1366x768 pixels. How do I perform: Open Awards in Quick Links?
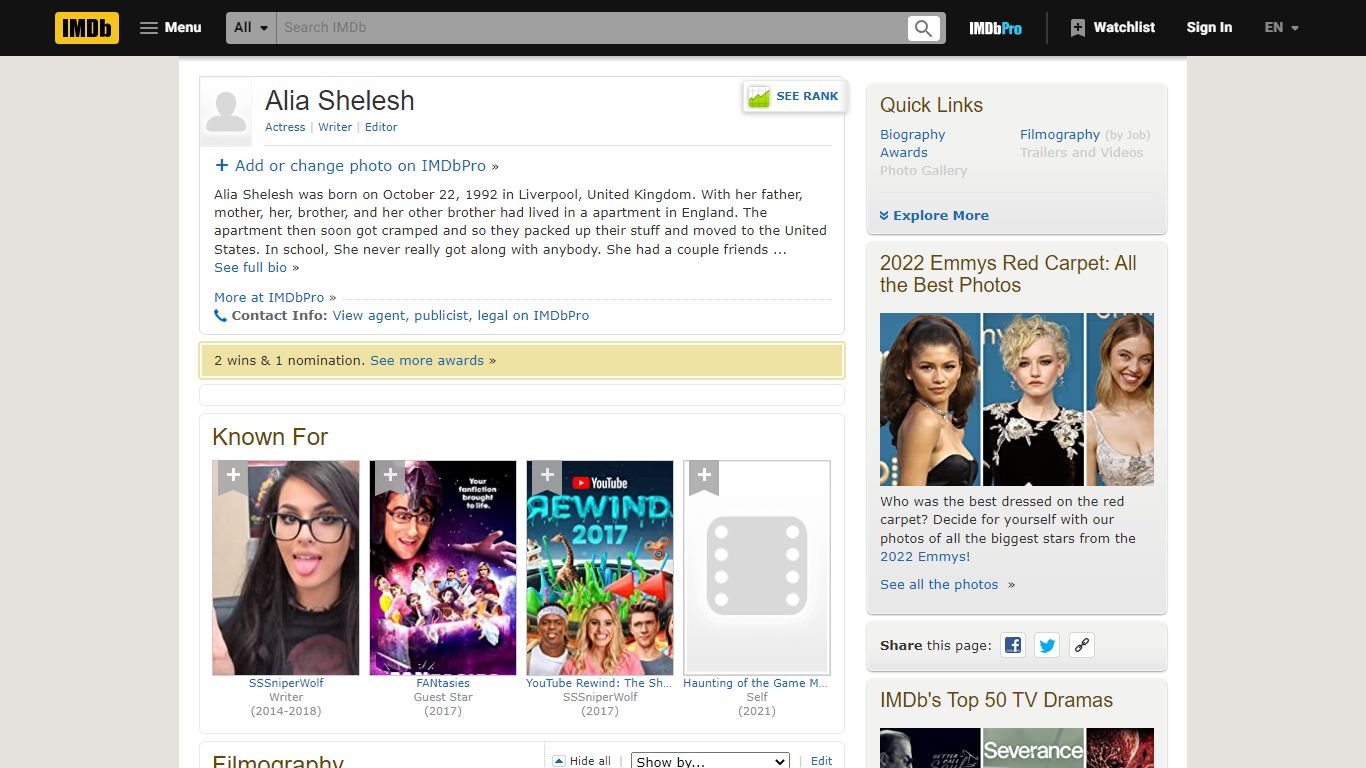click(x=904, y=153)
